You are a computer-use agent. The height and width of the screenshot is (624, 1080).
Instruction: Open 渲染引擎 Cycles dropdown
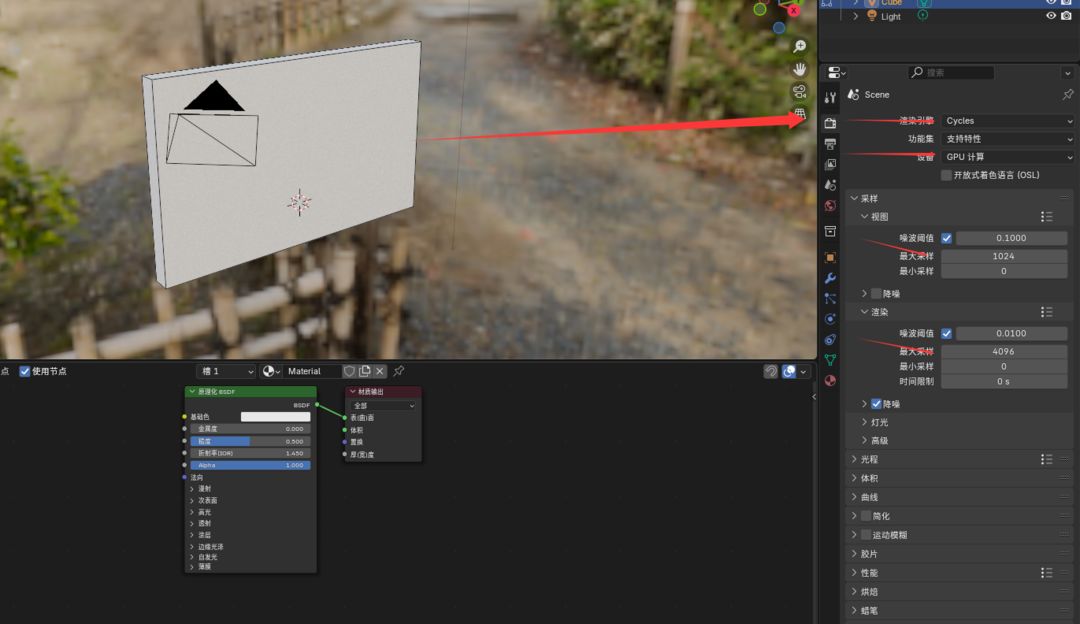tap(1008, 121)
